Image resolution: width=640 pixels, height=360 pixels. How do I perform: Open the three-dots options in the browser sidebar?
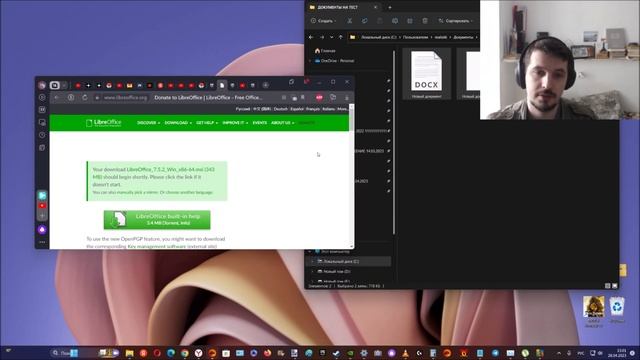[42, 242]
